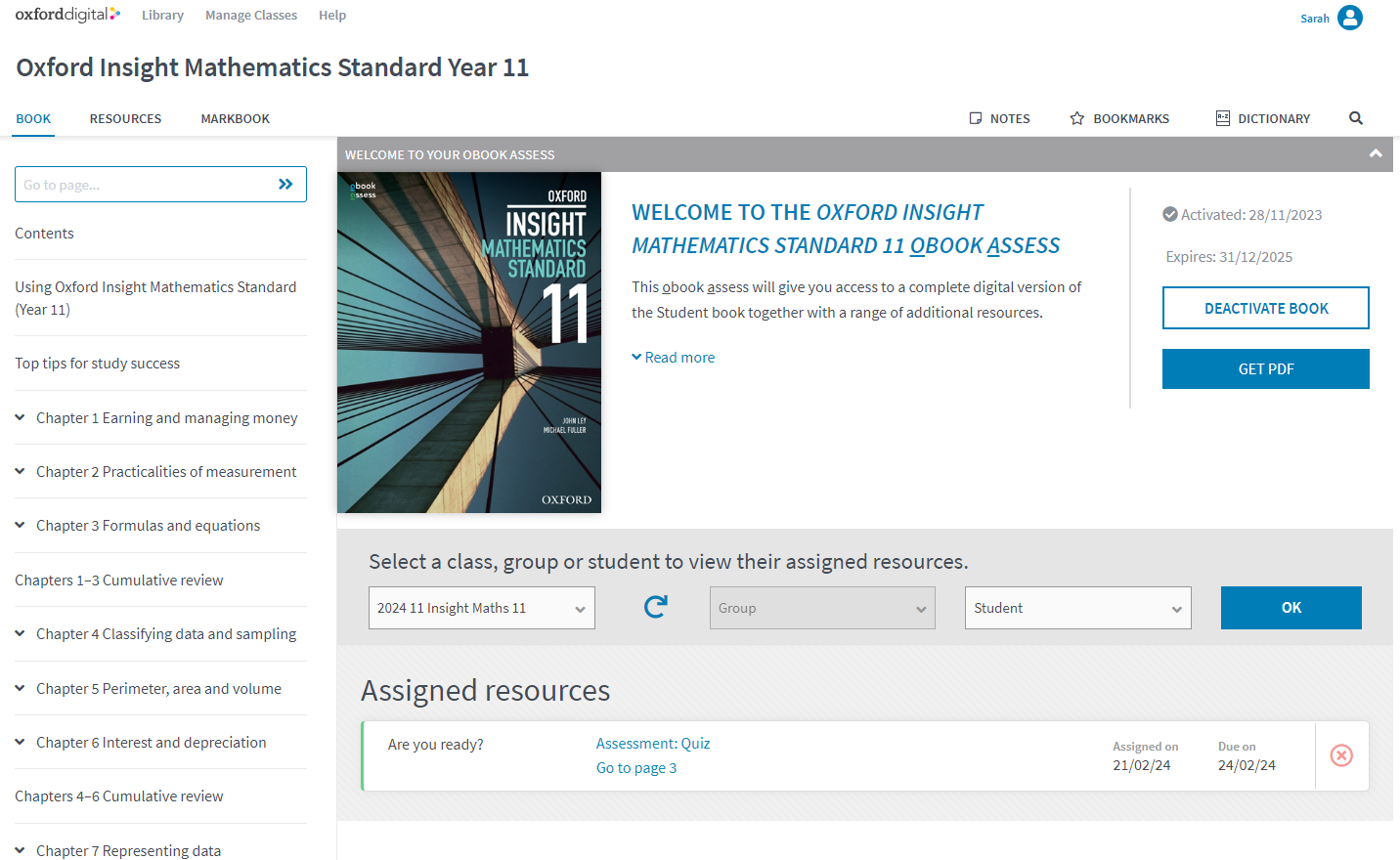
Task: Switch to the RESOURCES tab
Action: [125, 118]
